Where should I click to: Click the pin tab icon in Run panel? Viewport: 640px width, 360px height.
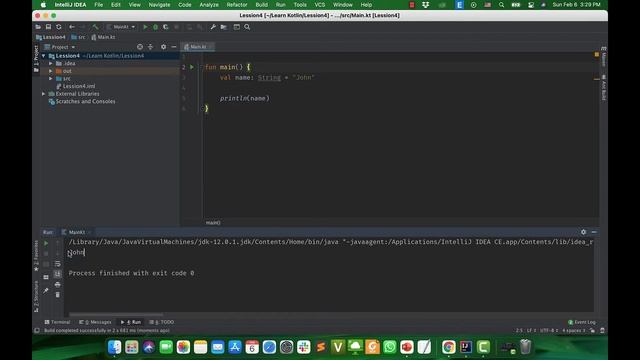(x=46, y=291)
